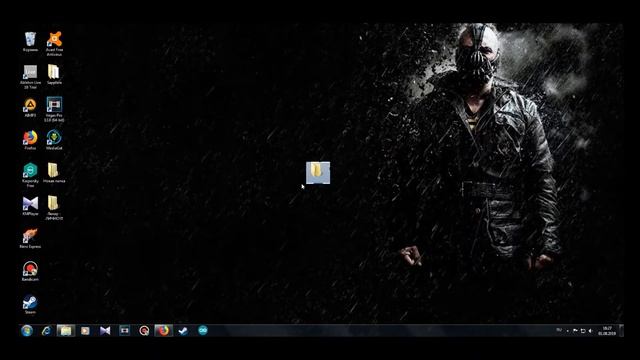Select the Sapphire folder on desktop
Image resolution: width=640 pixels, height=360 pixels.
(54, 75)
